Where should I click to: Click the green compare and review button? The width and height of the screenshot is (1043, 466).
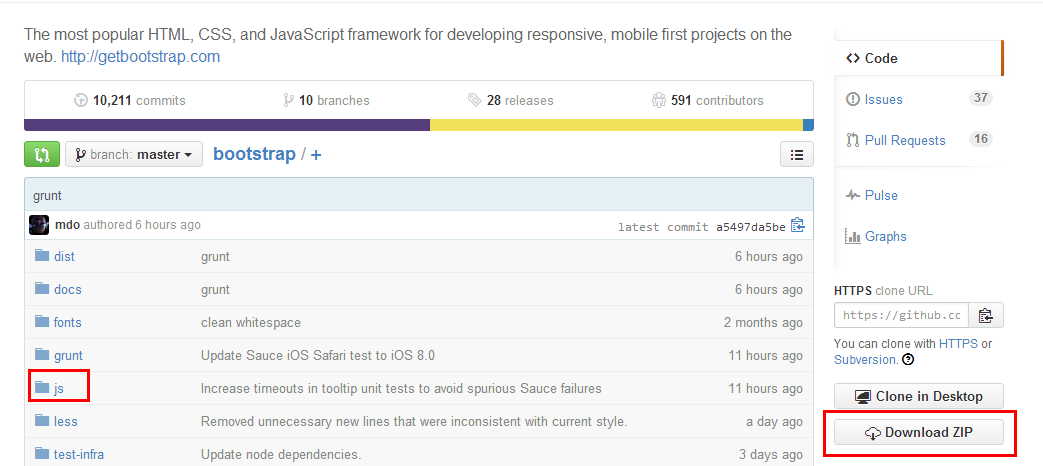pos(42,154)
